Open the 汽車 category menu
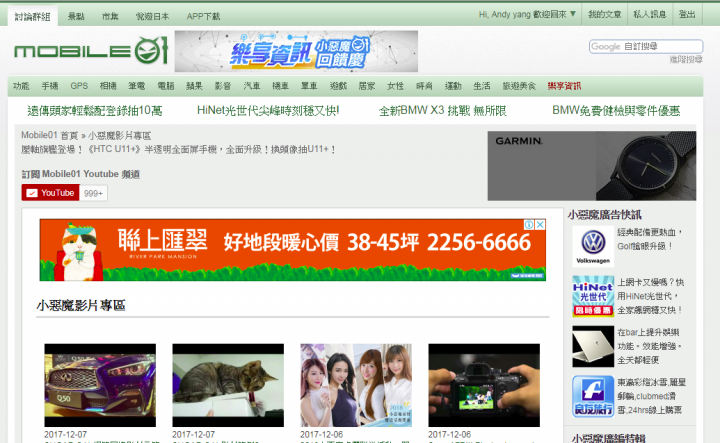This screenshot has width=720, height=443. [252, 86]
